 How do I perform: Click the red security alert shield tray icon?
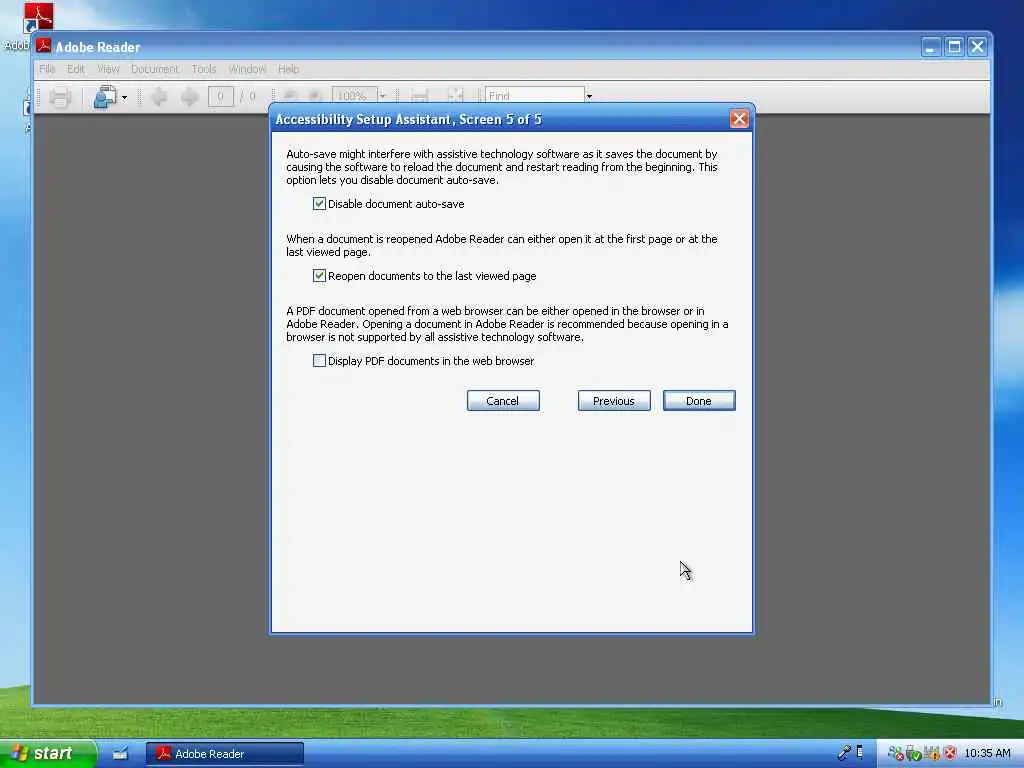pyautogui.click(x=950, y=754)
